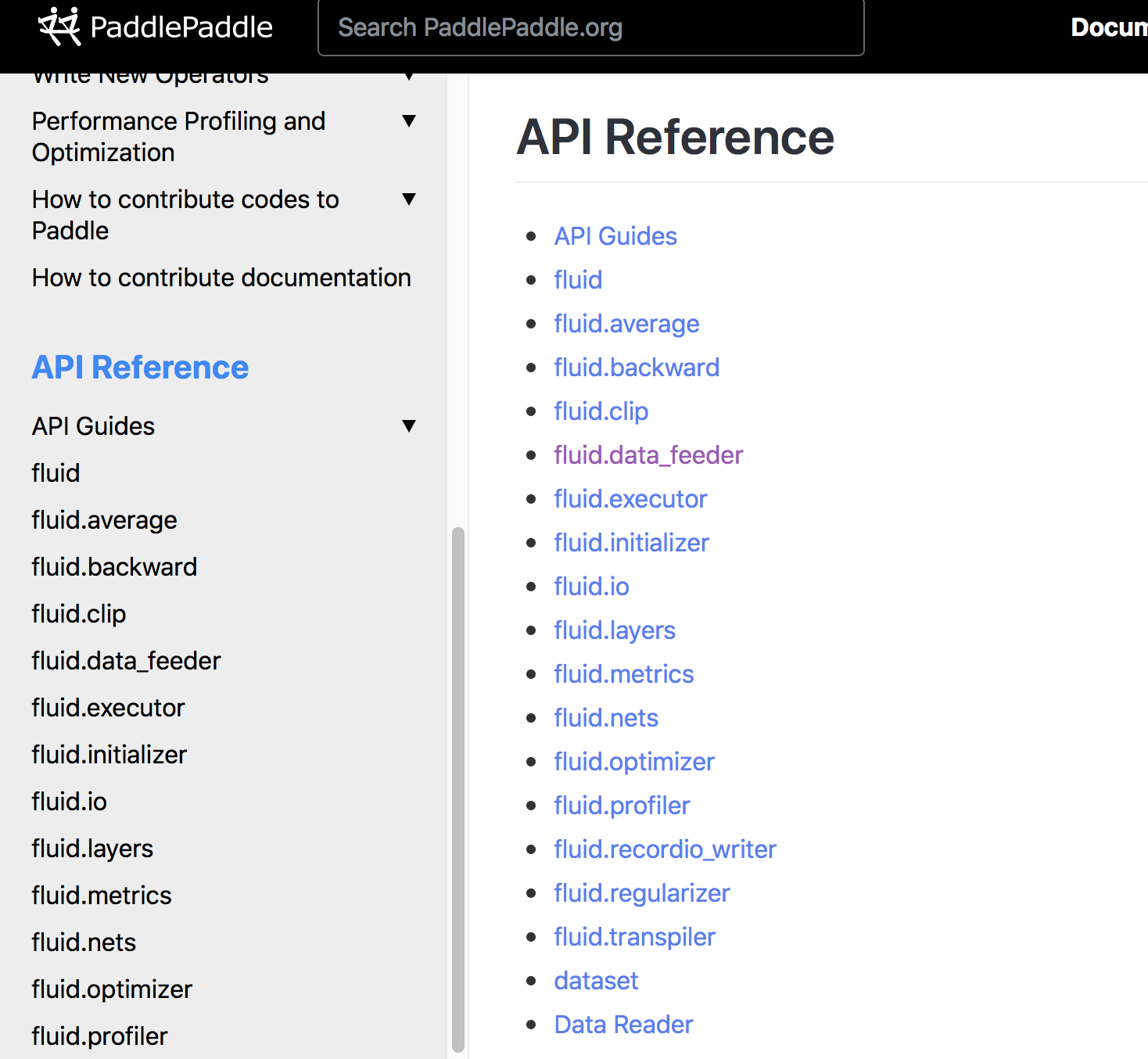The height and width of the screenshot is (1059, 1148).
Task: Click the sidebar vertical scrollbar thumb
Action: click(x=458, y=790)
